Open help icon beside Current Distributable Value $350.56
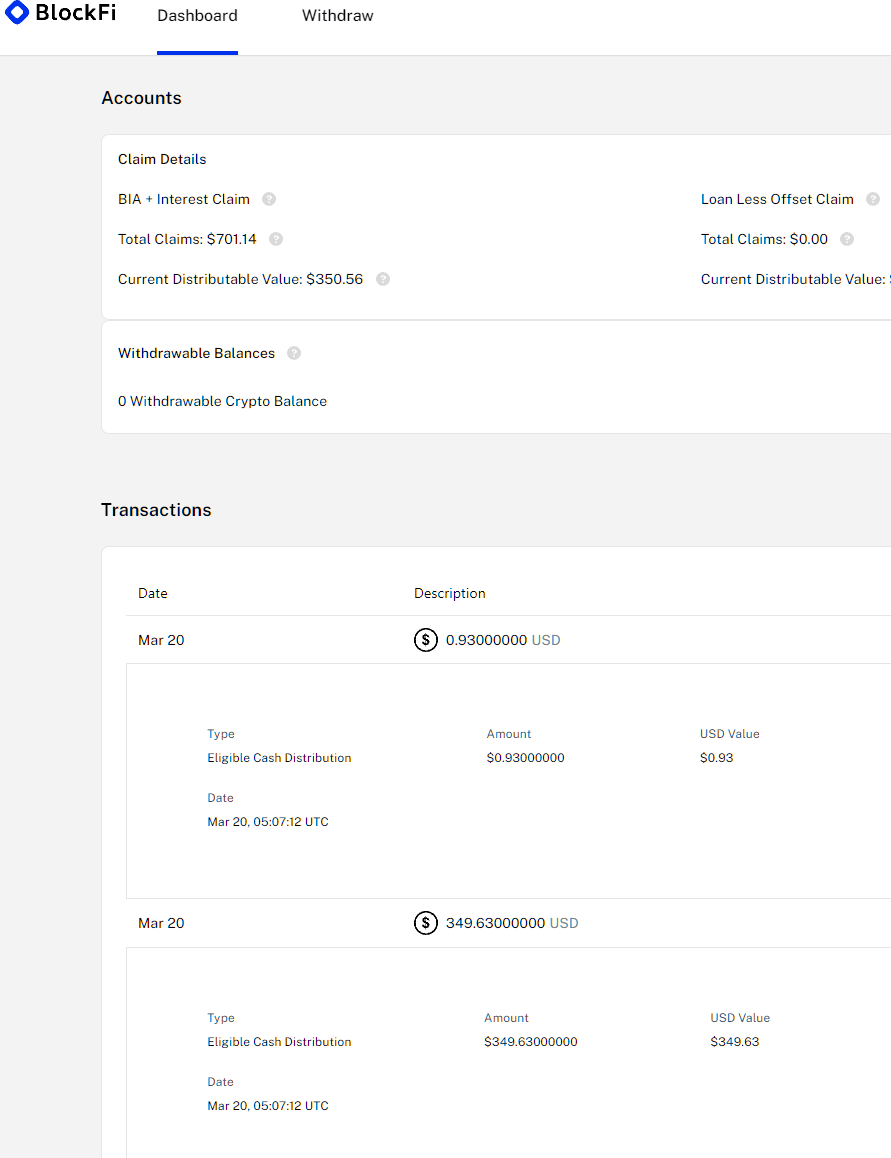This screenshot has width=891, height=1158. [x=382, y=279]
